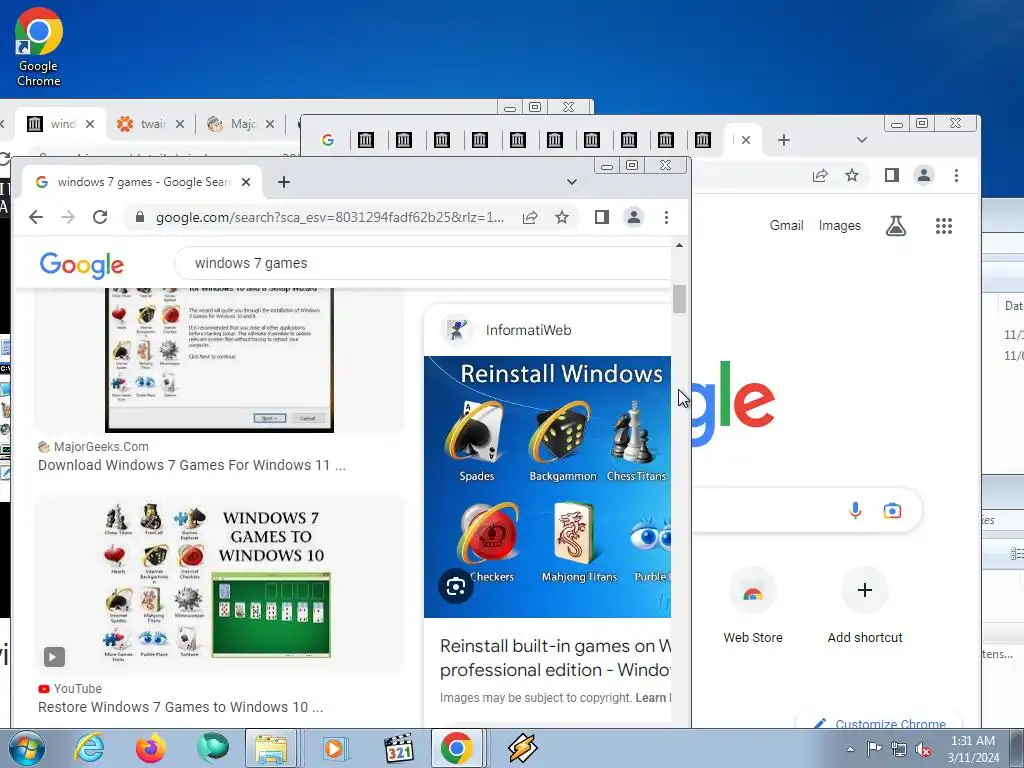Open the MajorGeeks setup wizard image thumbnail
Image resolution: width=1024 pixels, height=768 pixels.
219,359
